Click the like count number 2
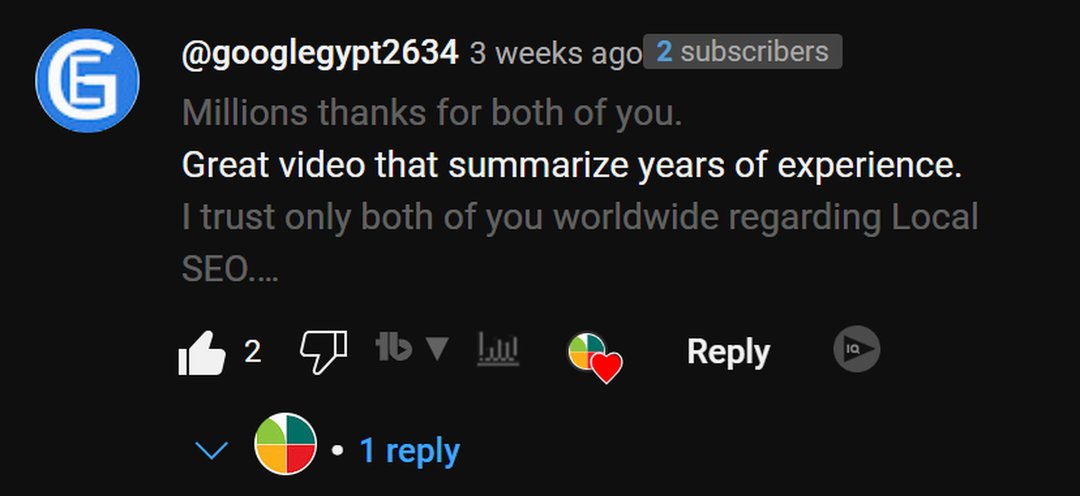 tap(253, 352)
